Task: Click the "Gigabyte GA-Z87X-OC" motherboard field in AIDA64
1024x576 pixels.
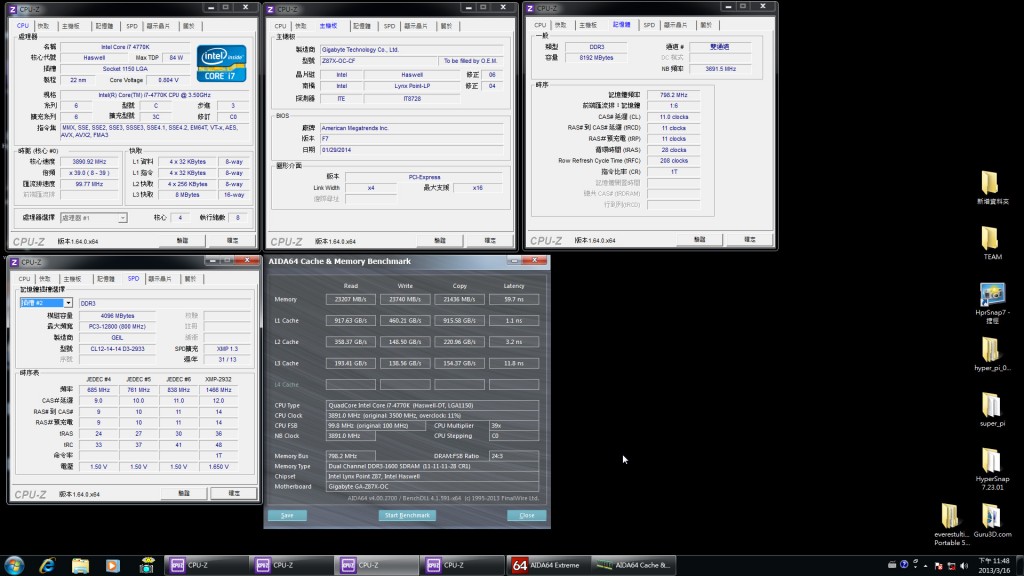Action: tap(432, 487)
